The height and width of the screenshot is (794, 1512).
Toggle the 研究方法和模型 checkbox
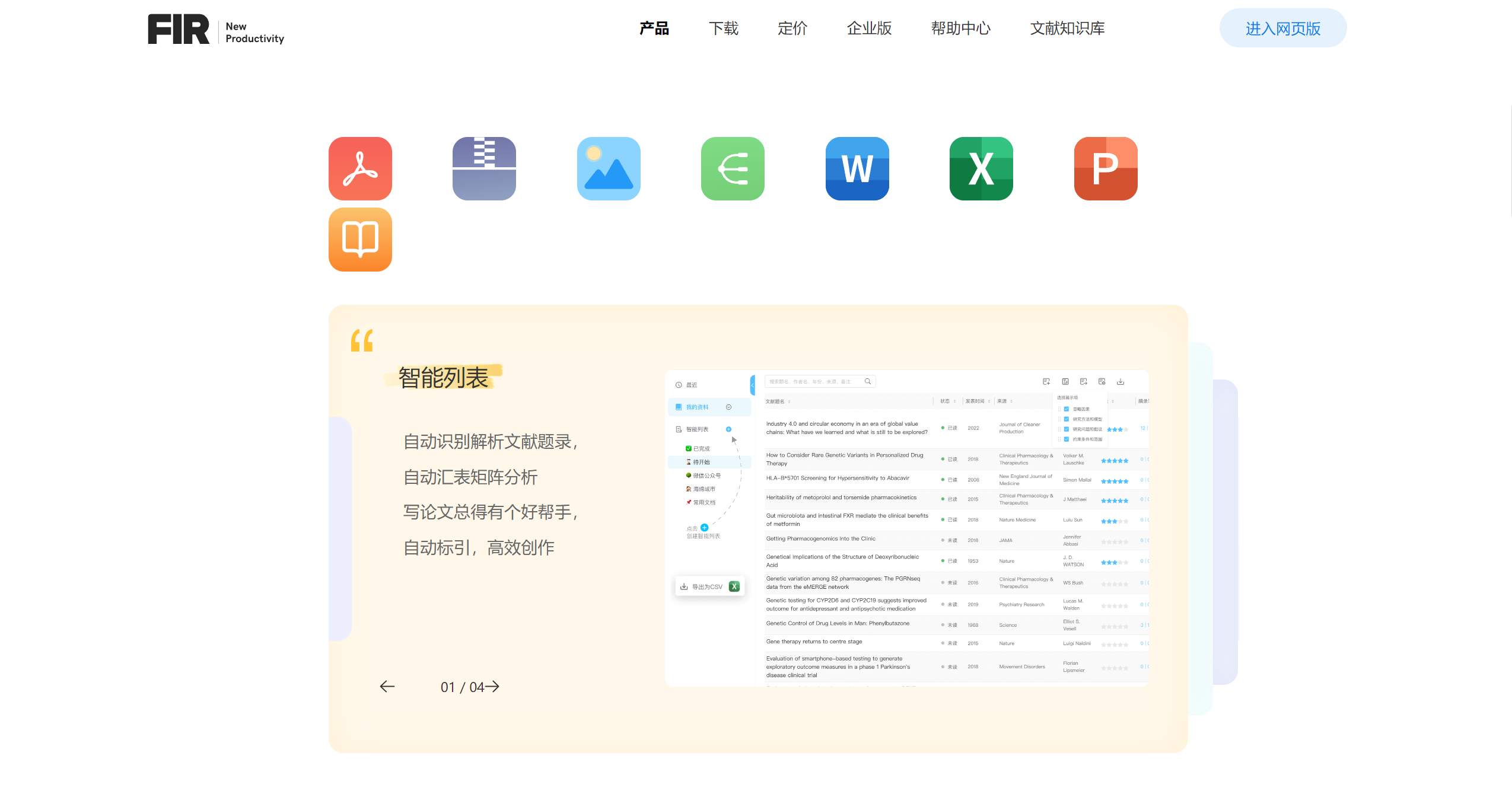pos(1067,420)
